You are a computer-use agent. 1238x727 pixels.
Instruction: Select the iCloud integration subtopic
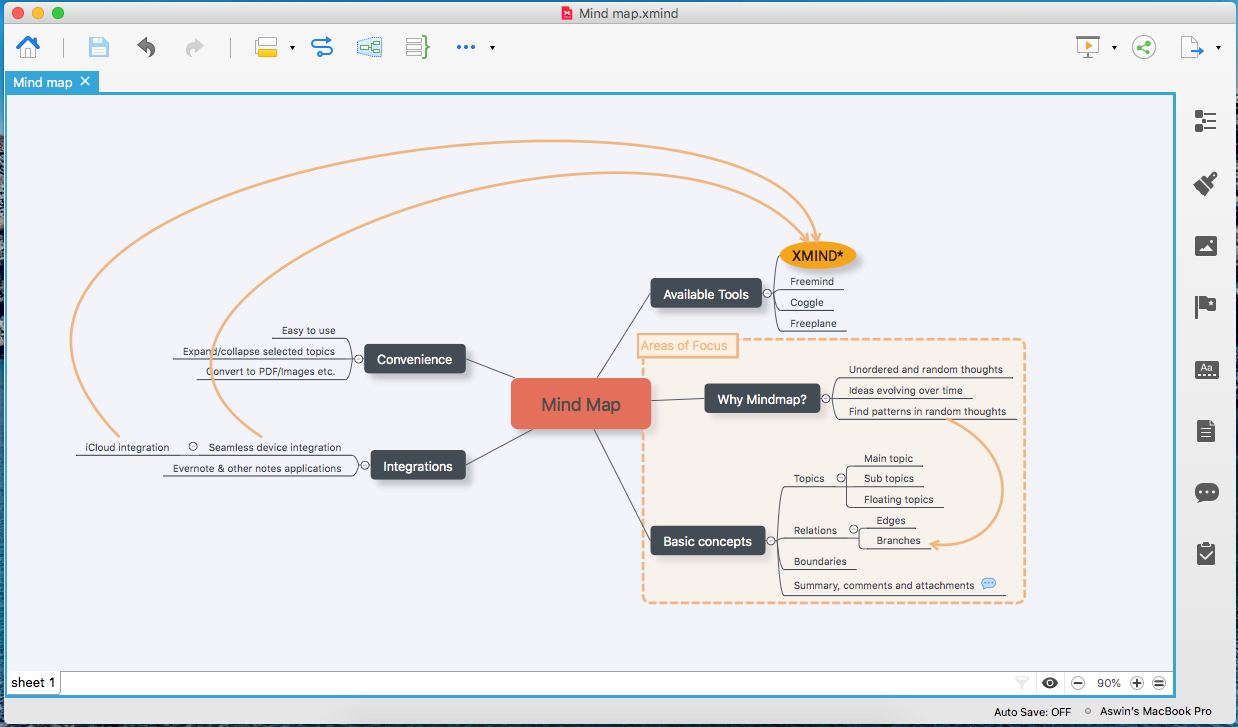127,447
